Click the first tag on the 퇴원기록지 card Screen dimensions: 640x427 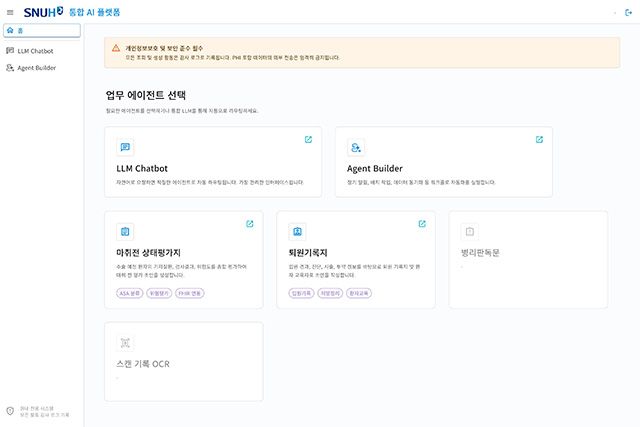[x=302, y=293]
